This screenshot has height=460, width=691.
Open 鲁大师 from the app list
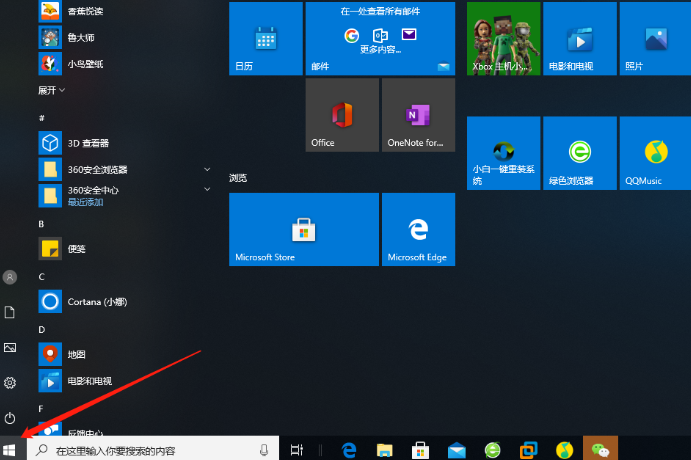click(x=125, y=37)
